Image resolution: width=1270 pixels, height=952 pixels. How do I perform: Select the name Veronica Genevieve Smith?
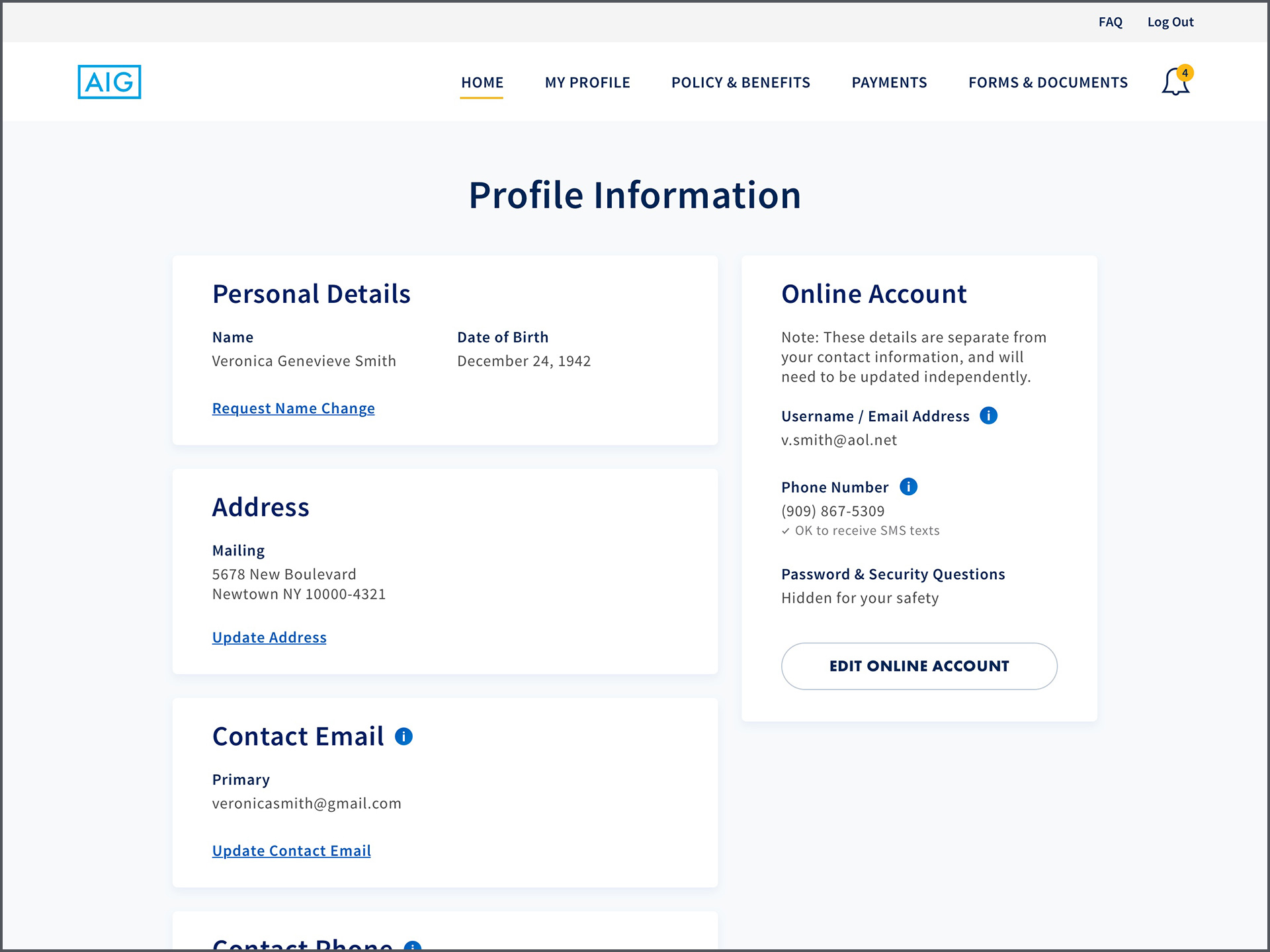(x=304, y=361)
